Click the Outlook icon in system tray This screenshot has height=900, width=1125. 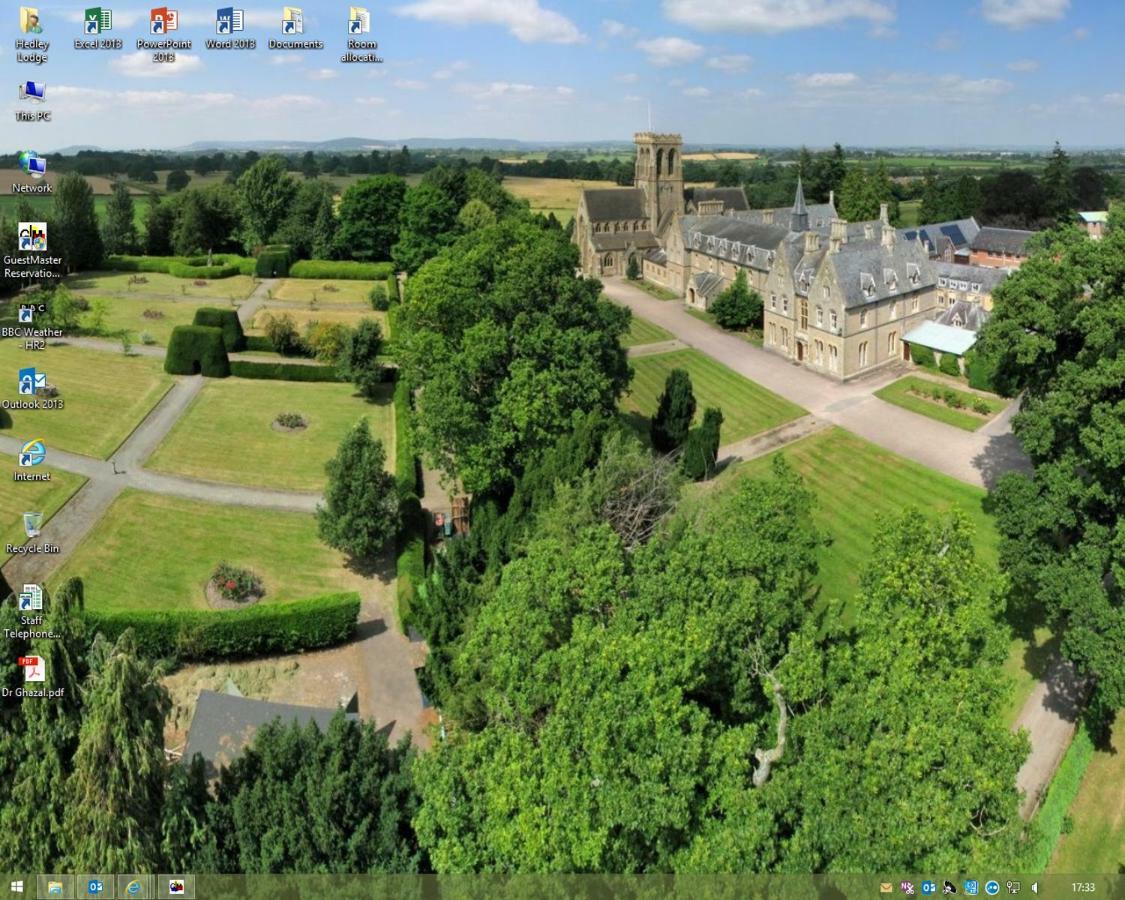[x=928, y=888]
